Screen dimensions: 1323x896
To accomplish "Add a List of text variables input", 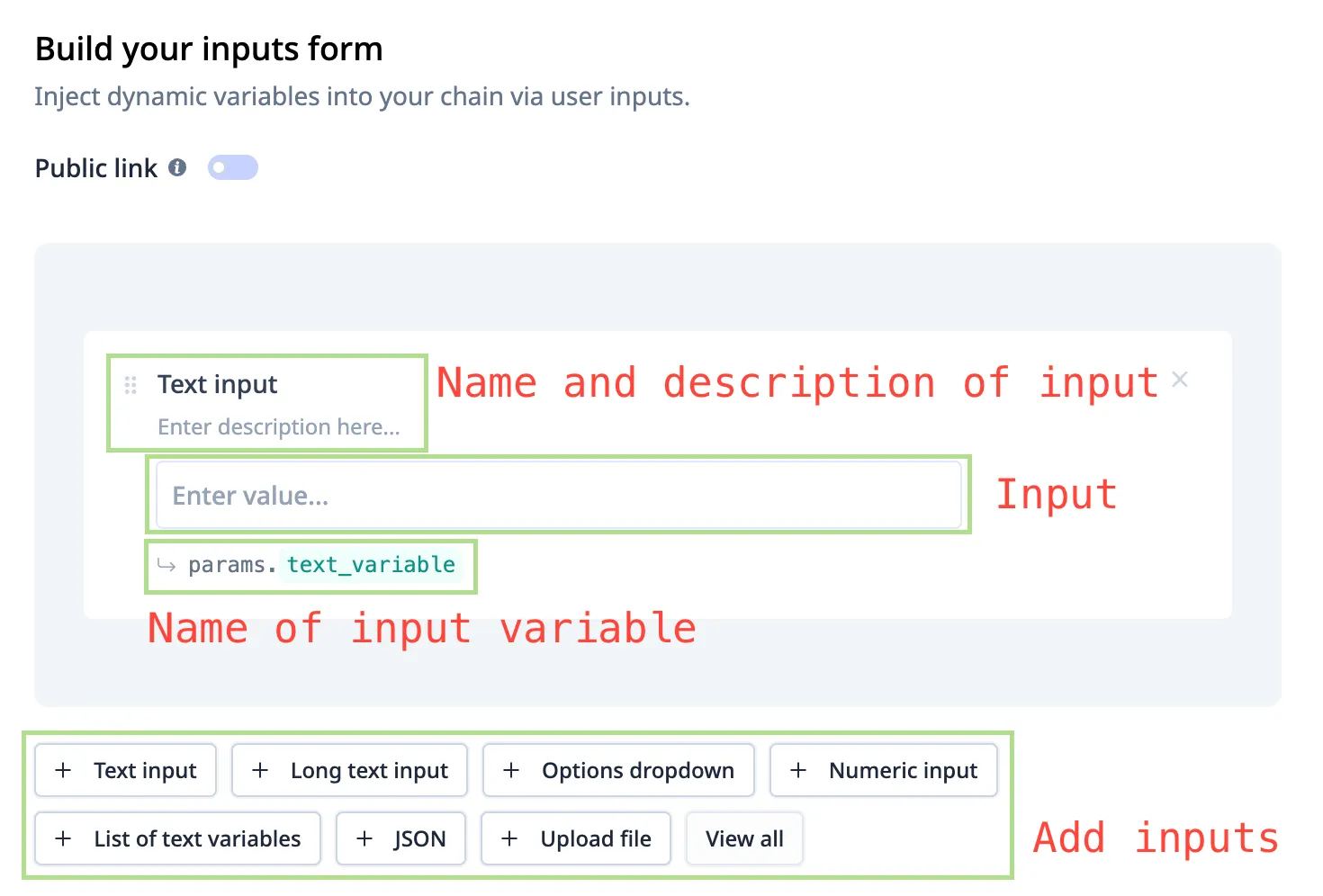I will (177, 839).
